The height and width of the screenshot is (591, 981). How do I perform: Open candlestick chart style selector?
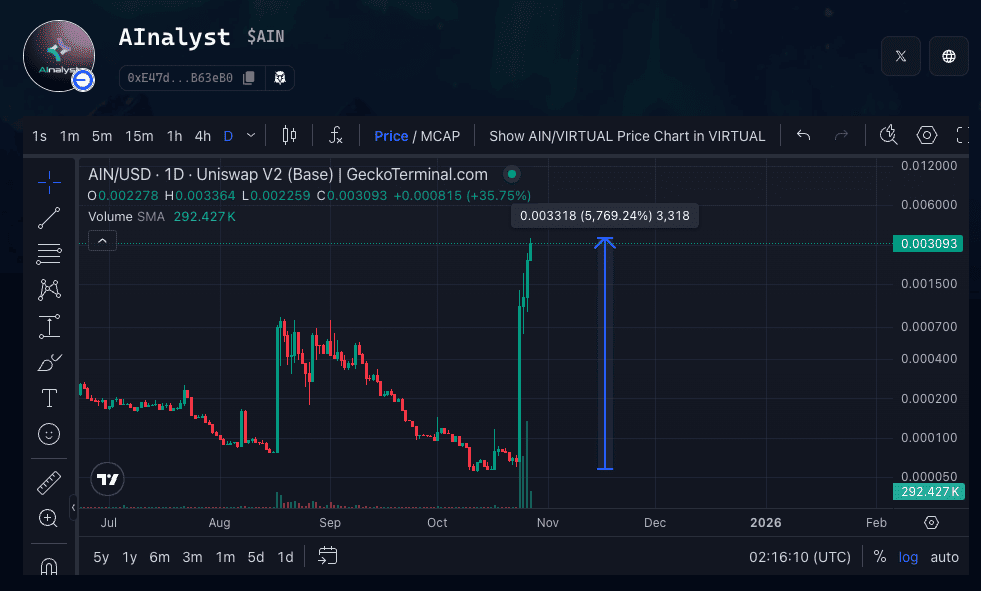coord(290,136)
